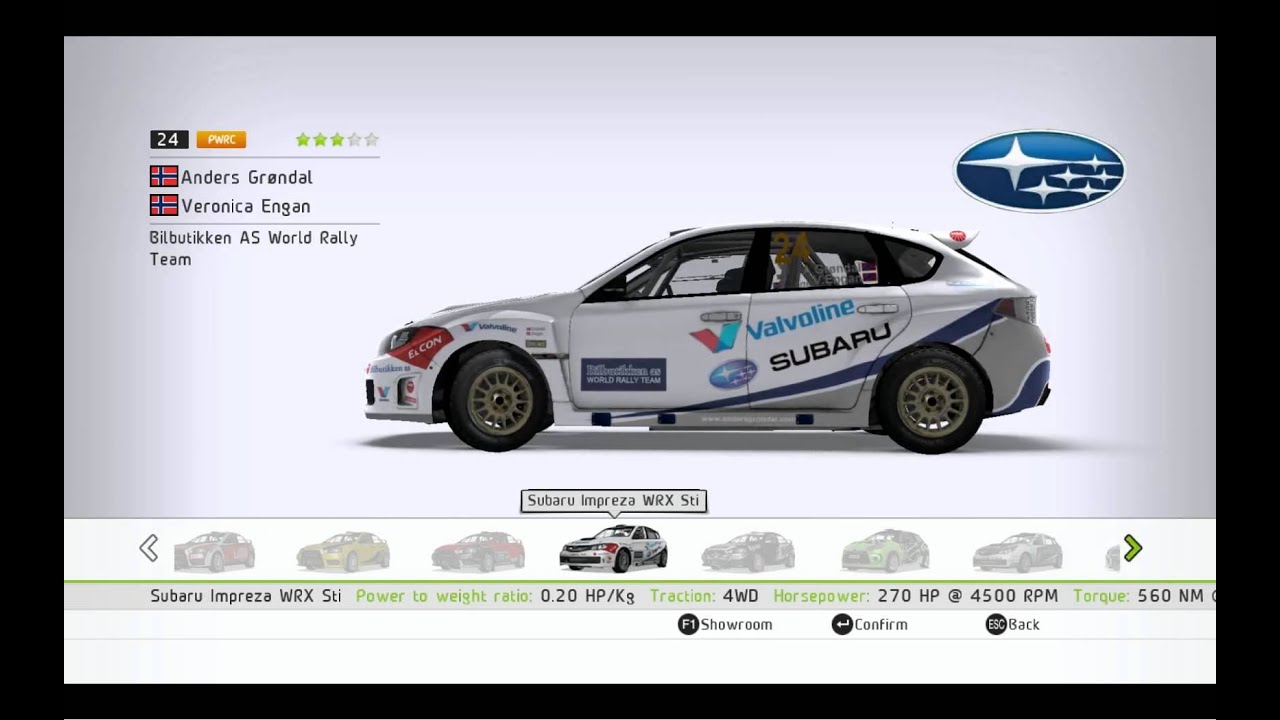Click co-driver name Veronica Engan
Viewport: 1280px width, 720px height.
pyautogui.click(x=246, y=206)
